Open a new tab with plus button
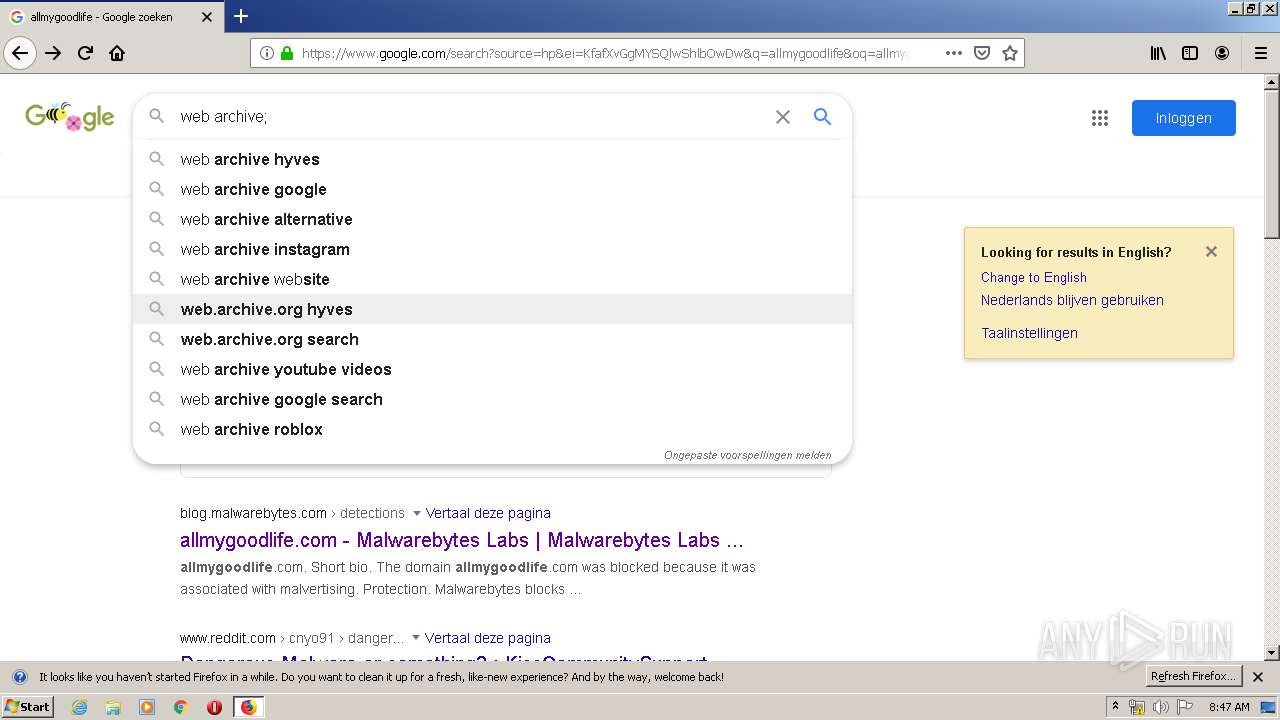Image resolution: width=1280 pixels, height=720 pixels. coord(241,16)
